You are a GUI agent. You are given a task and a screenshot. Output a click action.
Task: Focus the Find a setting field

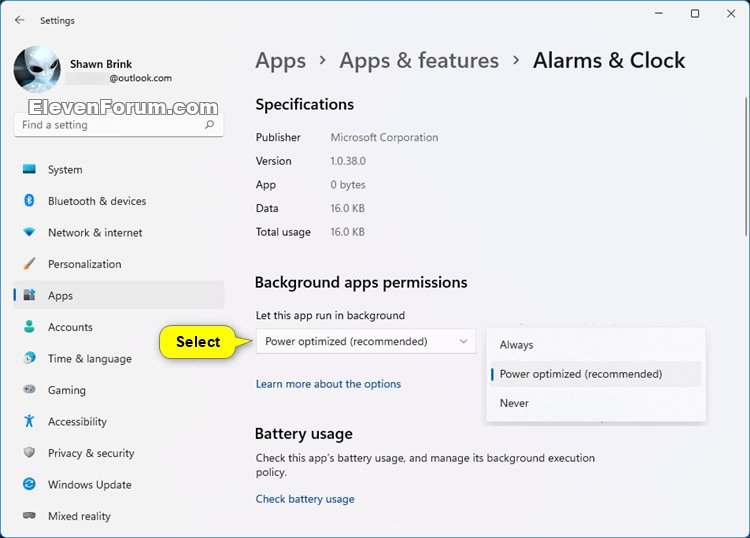(x=119, y=125)
